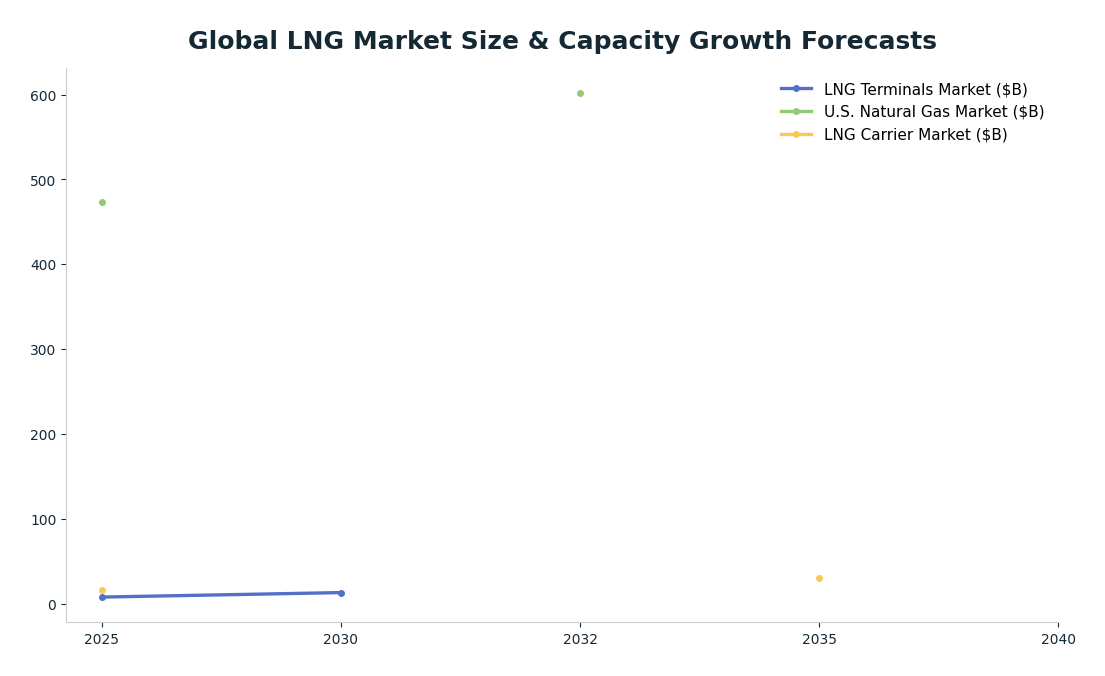Click the x-axis label 2035
This screenshot has height=676, width=1105.
click(819, 639)
